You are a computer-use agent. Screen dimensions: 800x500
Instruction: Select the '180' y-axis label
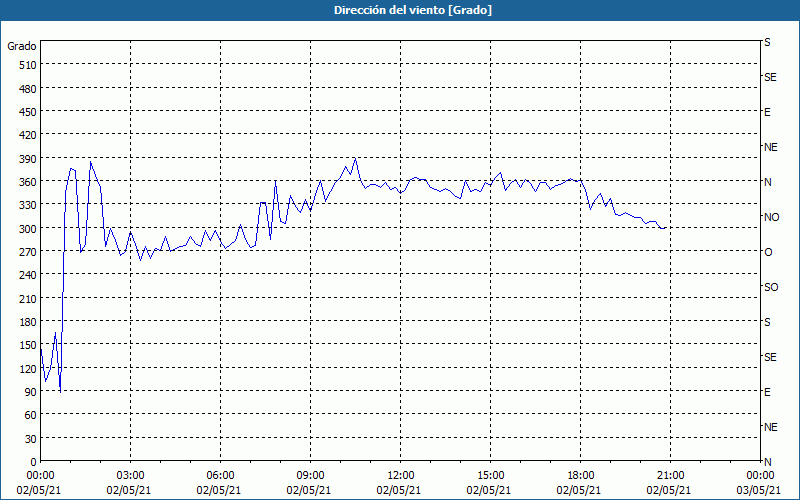pos(28,322)
